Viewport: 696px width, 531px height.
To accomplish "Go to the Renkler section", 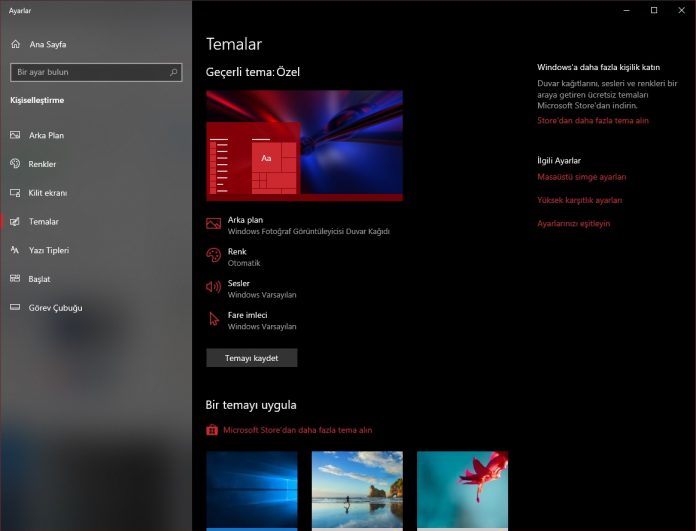I will point(96,164).
